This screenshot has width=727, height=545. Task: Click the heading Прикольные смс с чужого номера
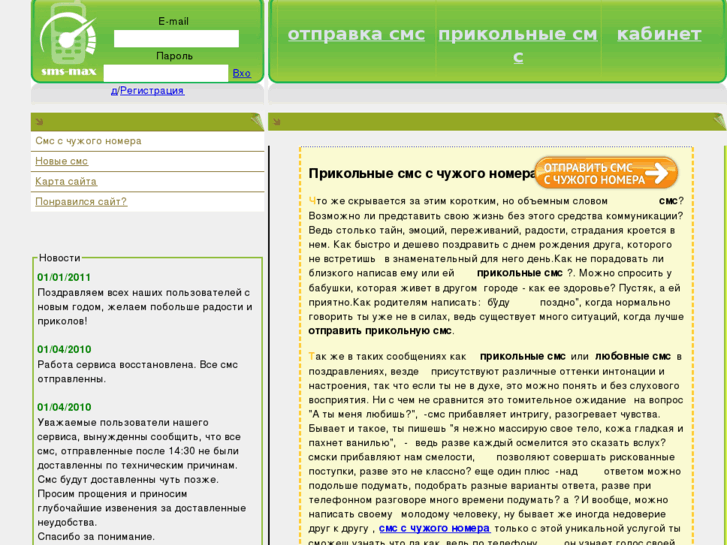422,173
